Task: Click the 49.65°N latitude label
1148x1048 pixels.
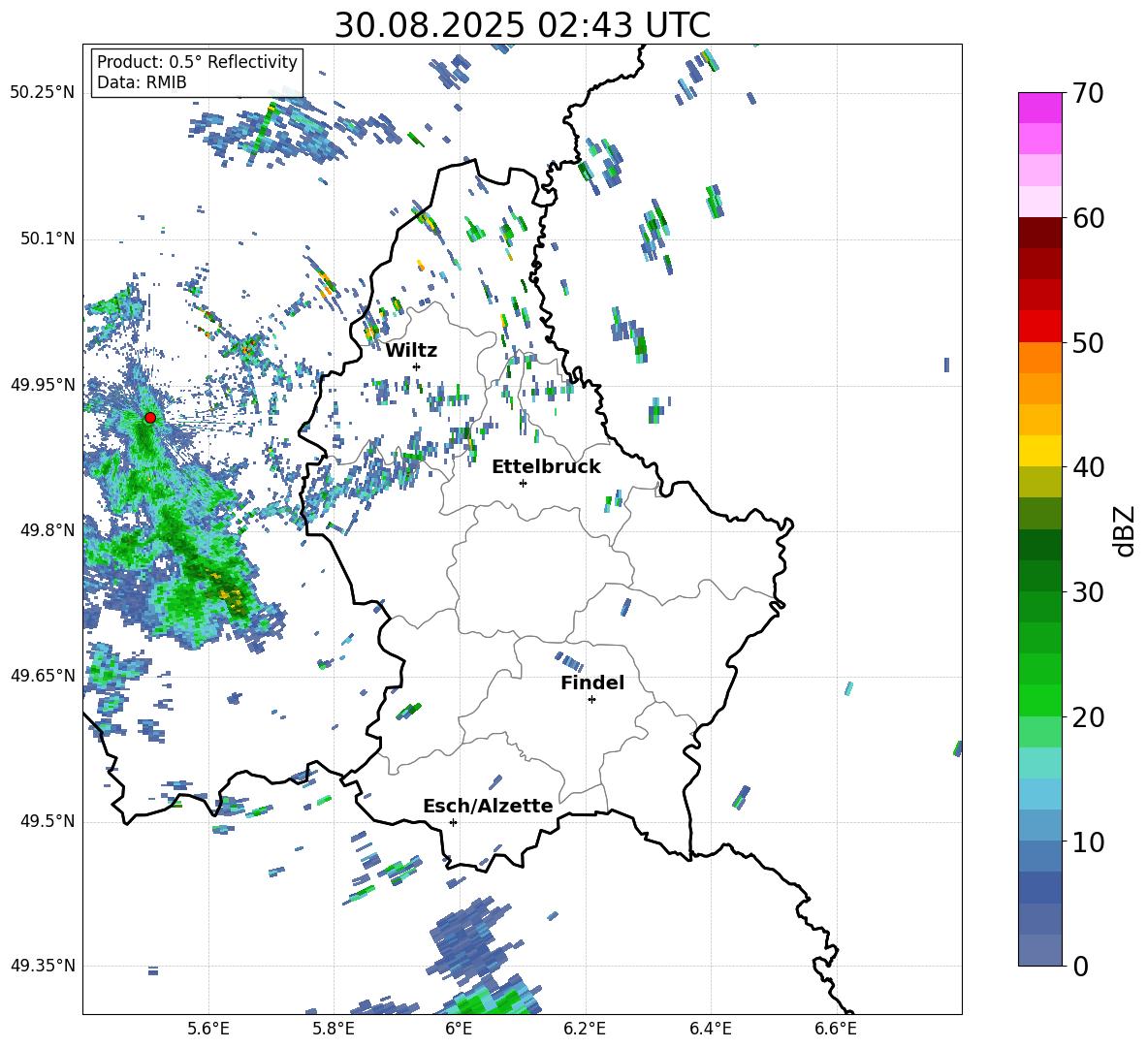Action: pyautogui.click(x=43, y=676)
